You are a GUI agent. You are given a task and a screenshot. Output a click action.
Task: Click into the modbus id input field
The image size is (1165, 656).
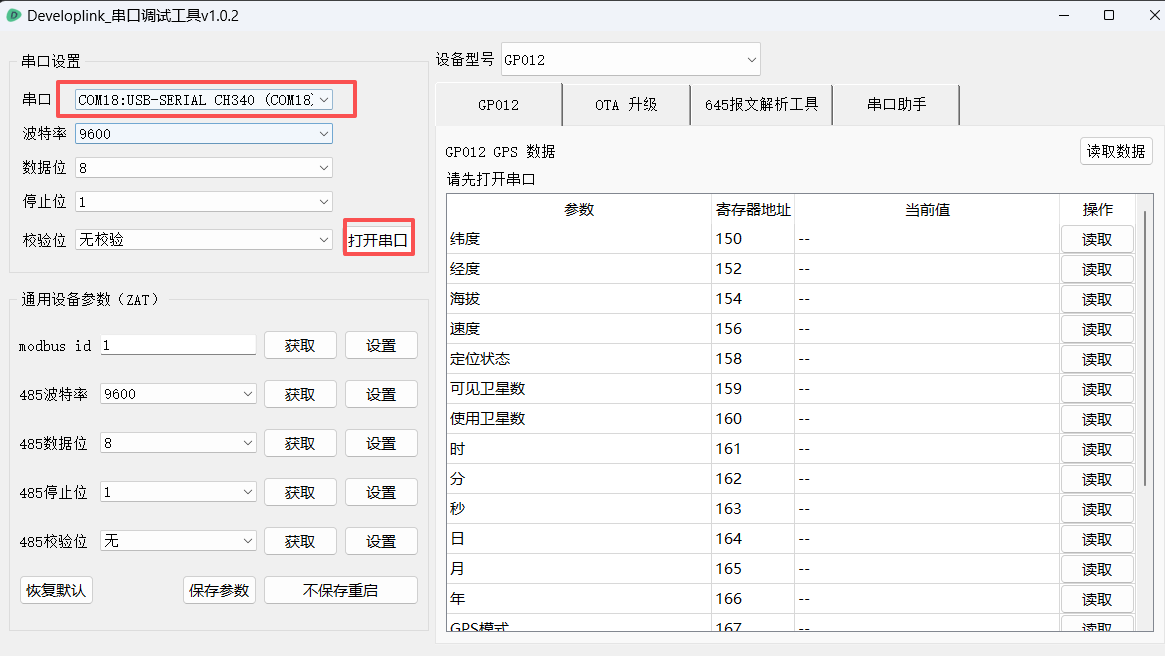click(x=178, y=345)
